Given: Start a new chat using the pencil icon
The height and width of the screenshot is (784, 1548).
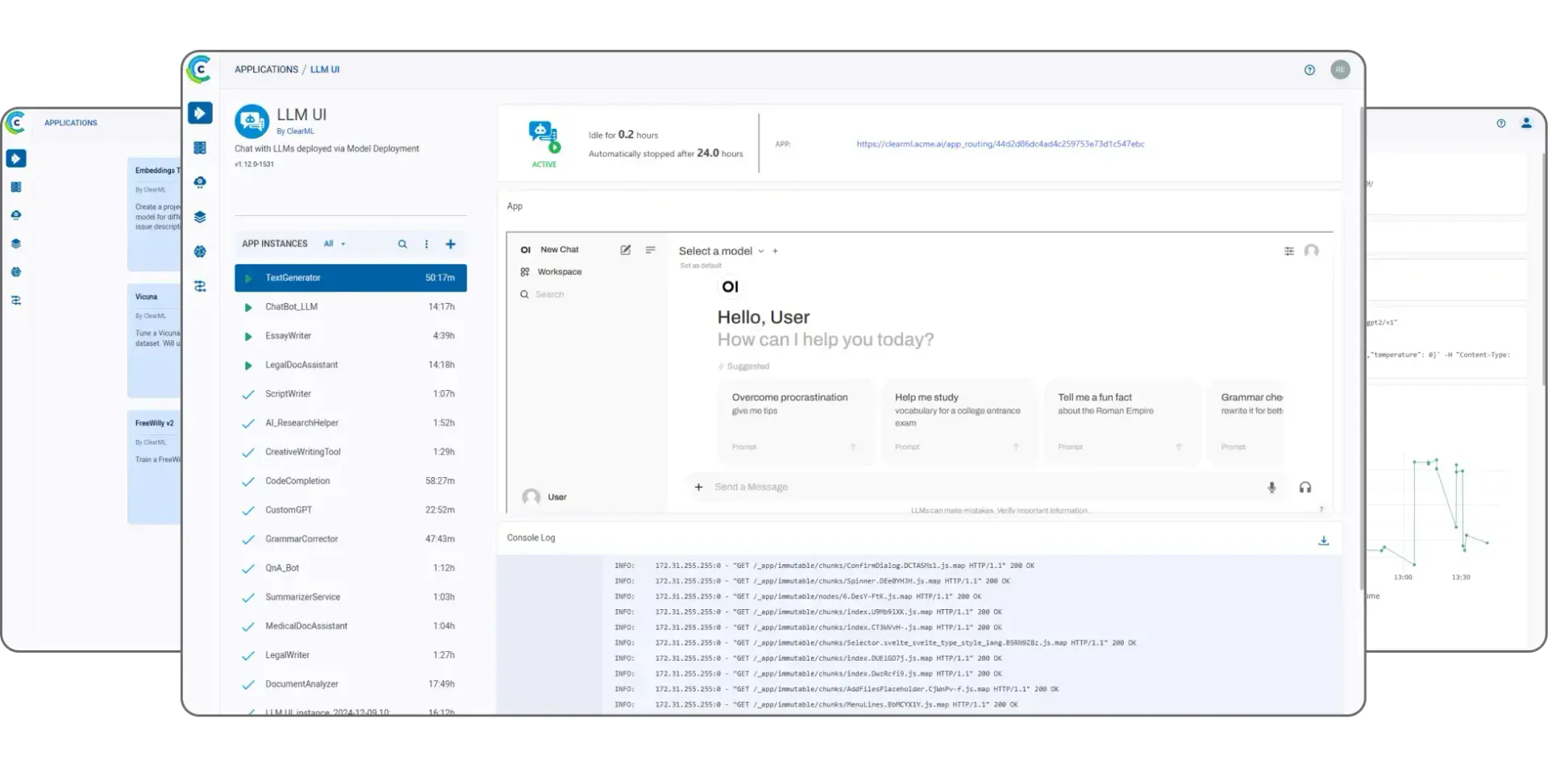Looking at the screenshot, I should tap(626, 250).
